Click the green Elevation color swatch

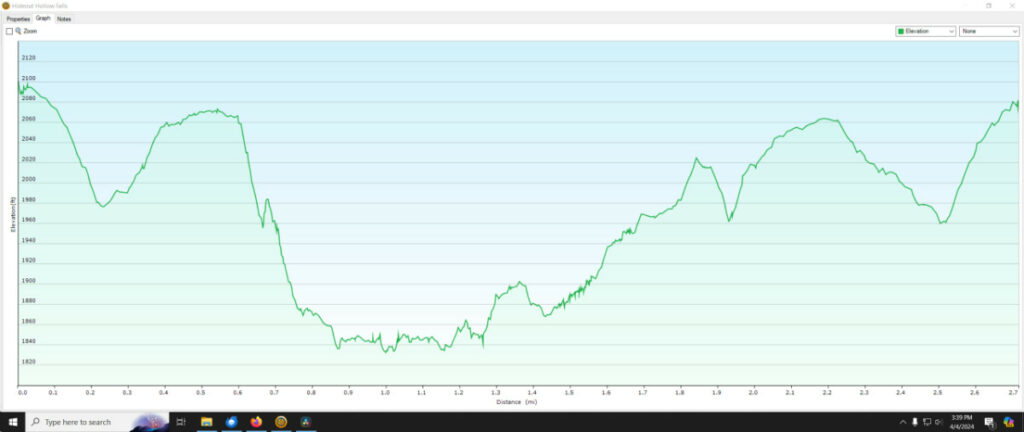[x=901, y=31]
